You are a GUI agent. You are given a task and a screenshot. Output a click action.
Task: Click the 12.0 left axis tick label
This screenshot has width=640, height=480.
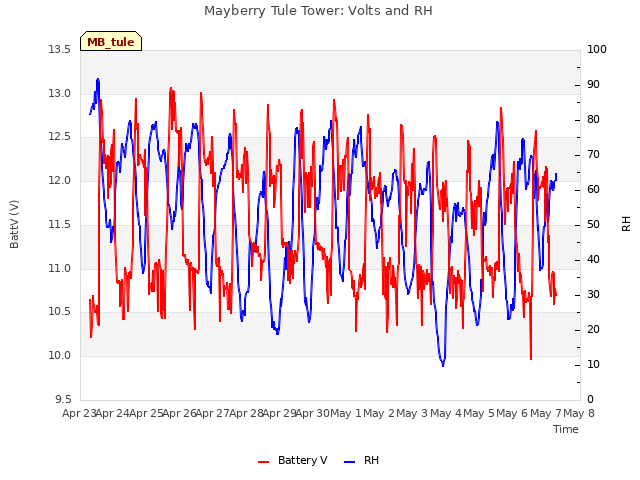tap(60, 180)
